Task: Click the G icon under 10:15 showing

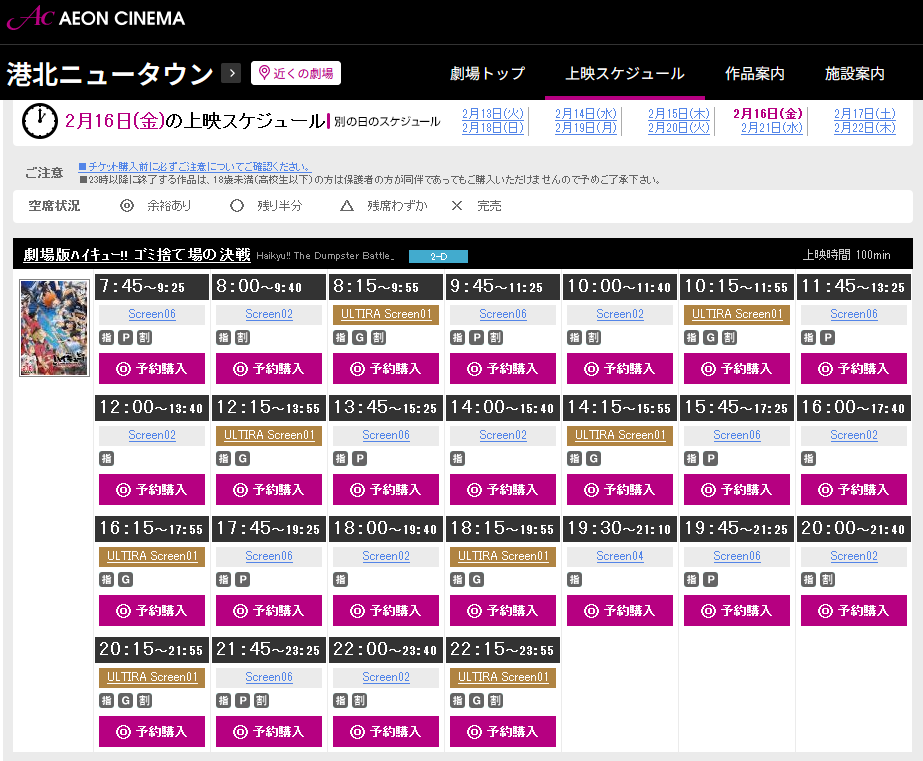Action: (710, 338)
